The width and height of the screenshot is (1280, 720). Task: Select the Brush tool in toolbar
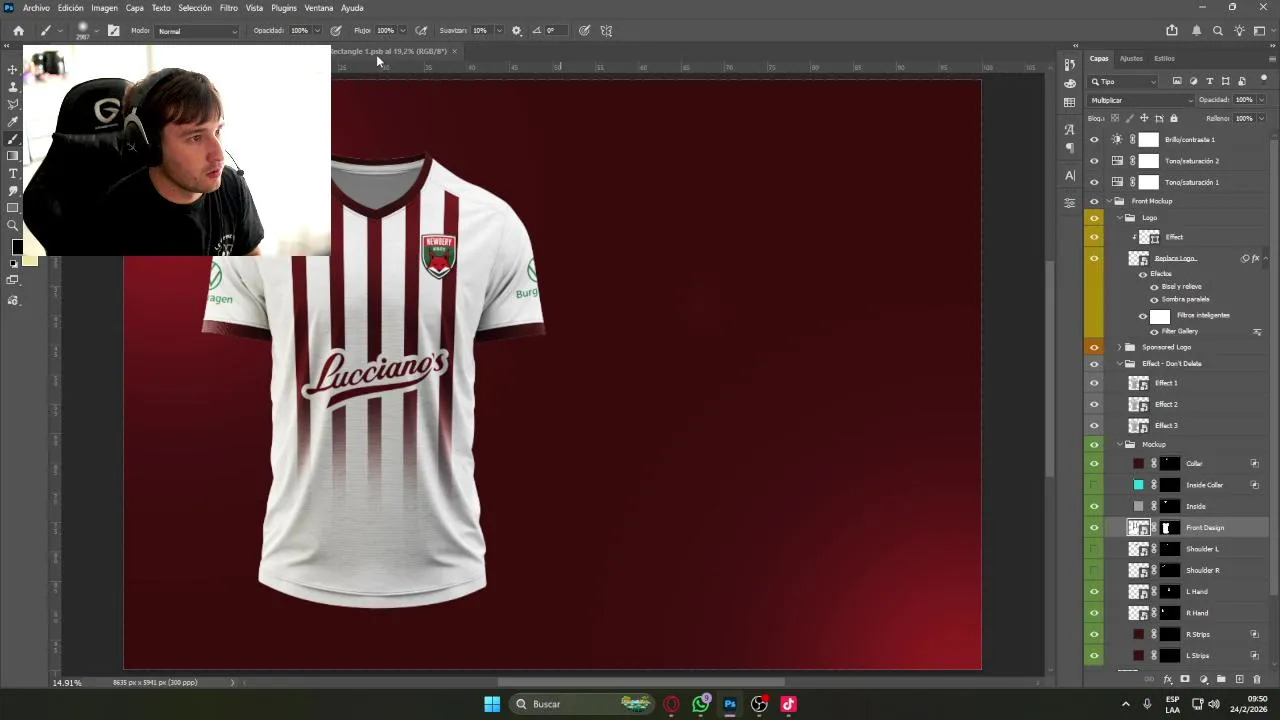click(x=13, y=139)
